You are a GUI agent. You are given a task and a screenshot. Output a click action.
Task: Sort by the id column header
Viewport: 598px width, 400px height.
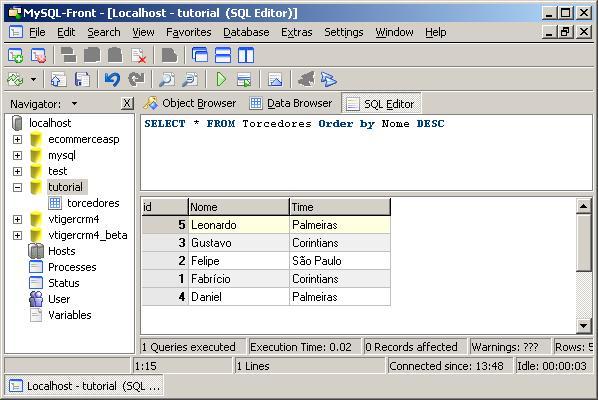tap(165, 207)
